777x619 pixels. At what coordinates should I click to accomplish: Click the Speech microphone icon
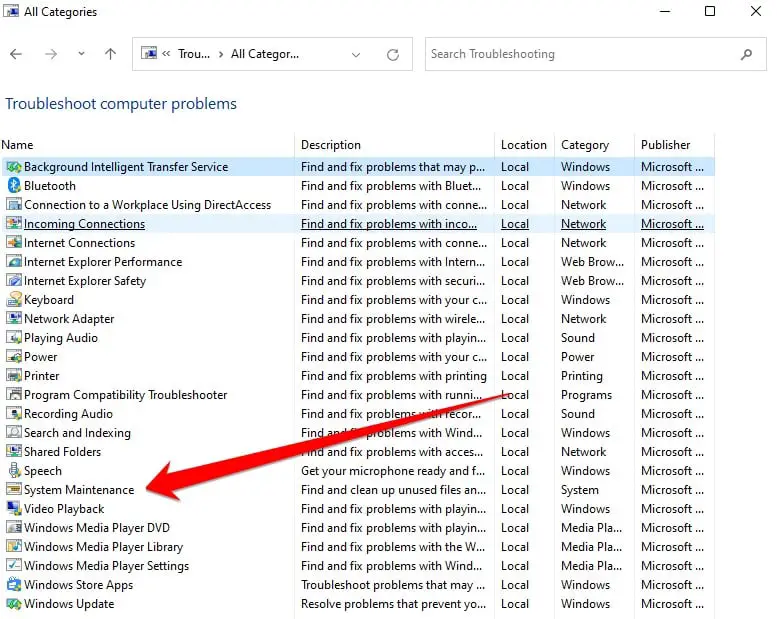[14, 471]
